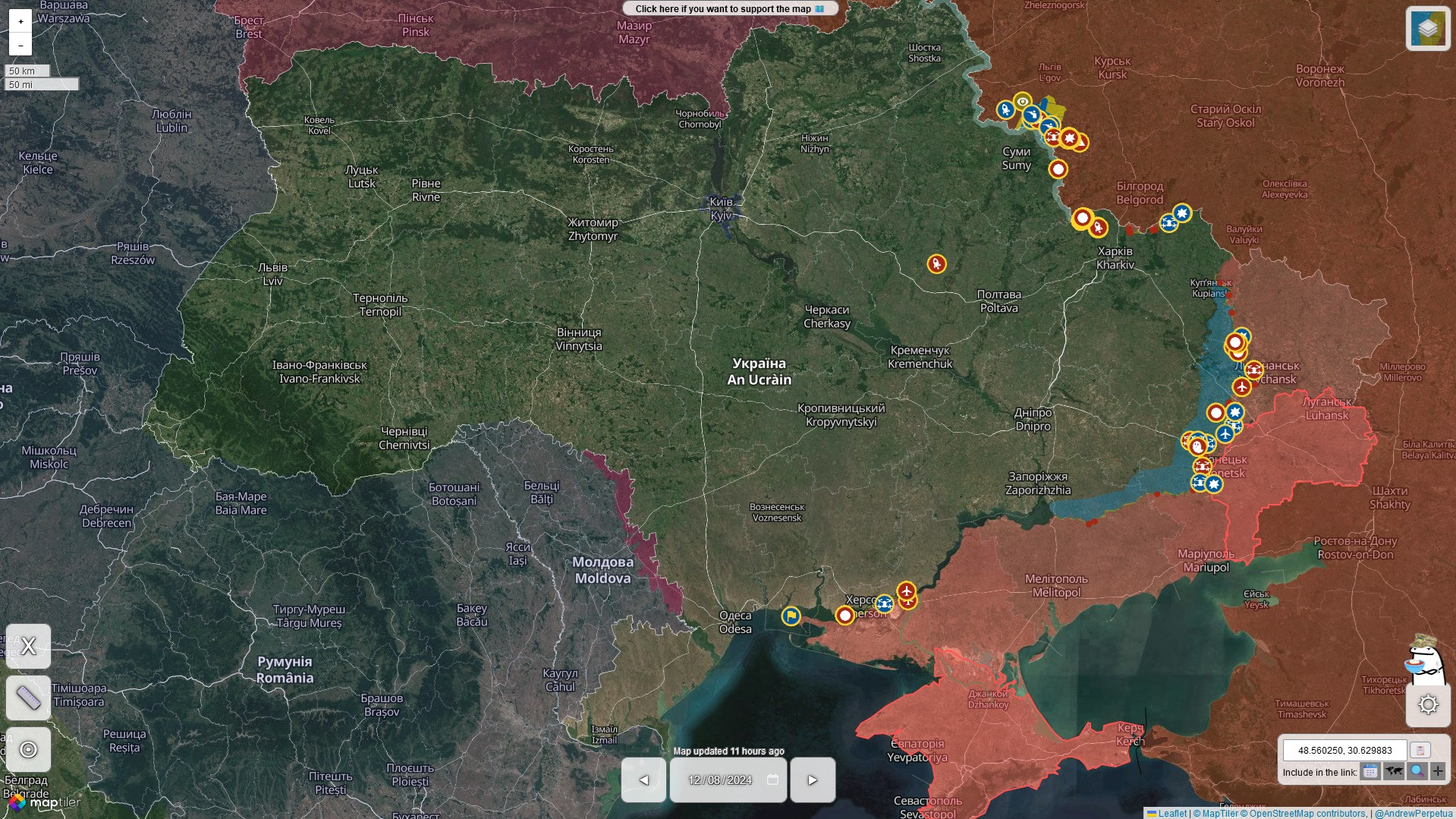Viewport: 1456px width, 819px height.
Task: Click yellow flag marker west of Kherson
Action: [x=791, y=616]
